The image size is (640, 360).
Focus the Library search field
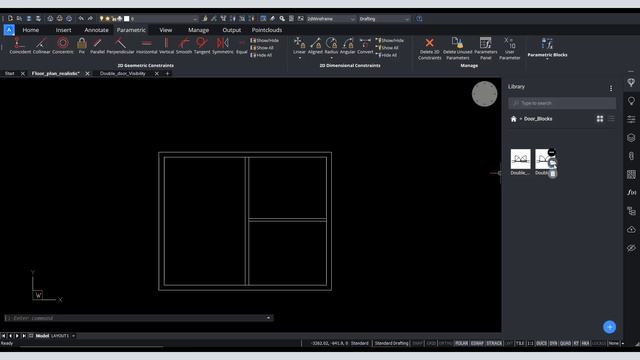562,103
